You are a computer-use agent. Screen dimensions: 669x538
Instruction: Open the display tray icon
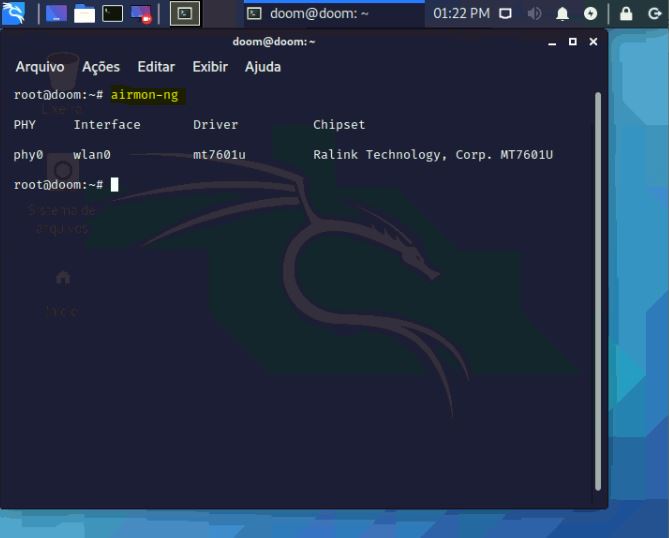point(506,13)
